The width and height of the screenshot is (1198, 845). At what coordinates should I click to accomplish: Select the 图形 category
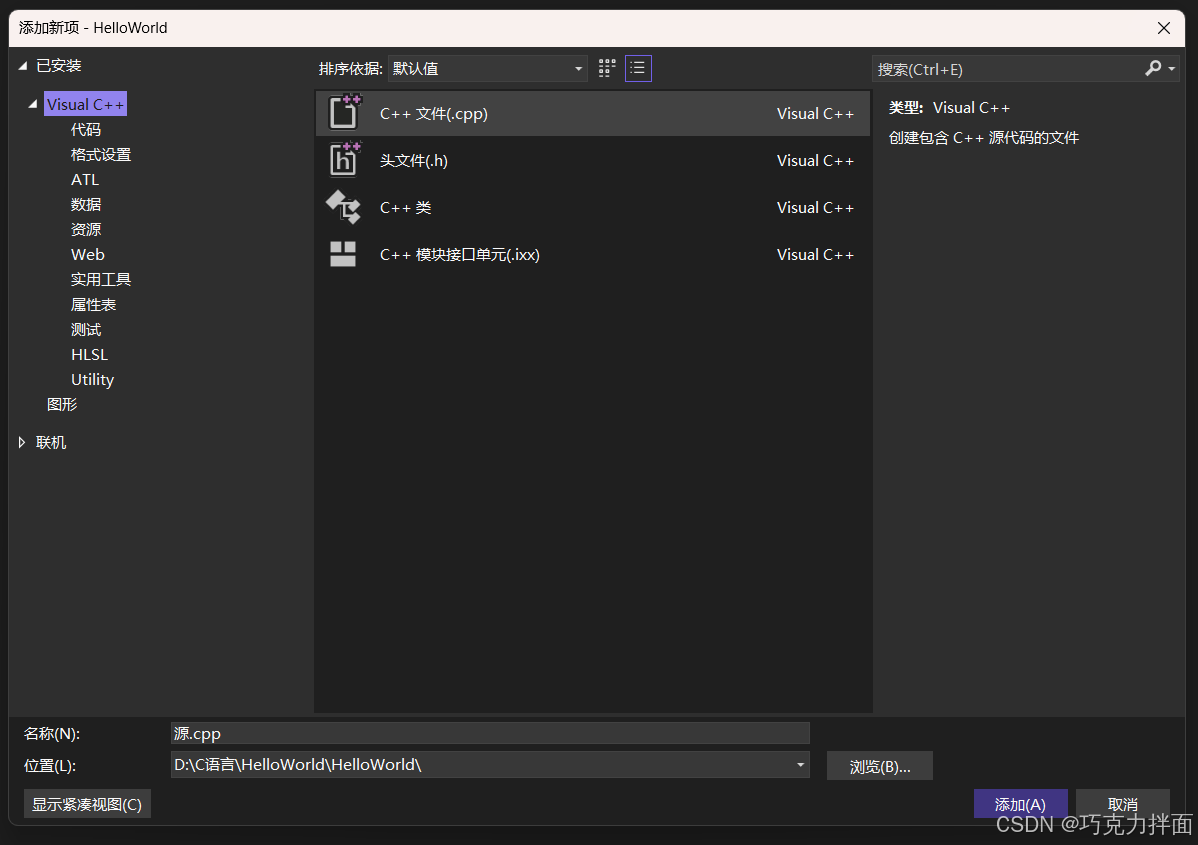coord(62,404)
